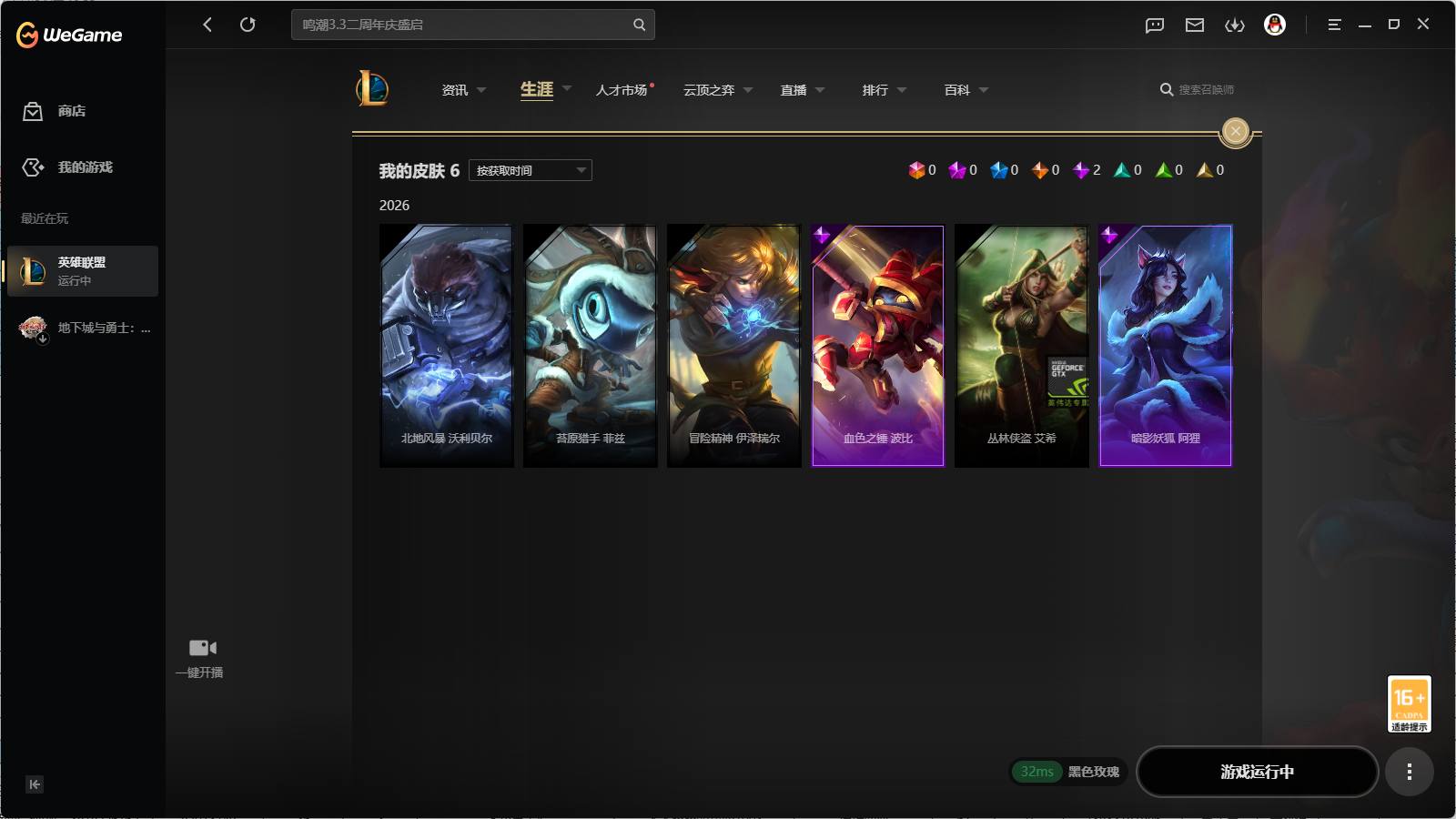Open the WeGame main menu icon
1456x819 pixels.
click(x=1334, y=25)
